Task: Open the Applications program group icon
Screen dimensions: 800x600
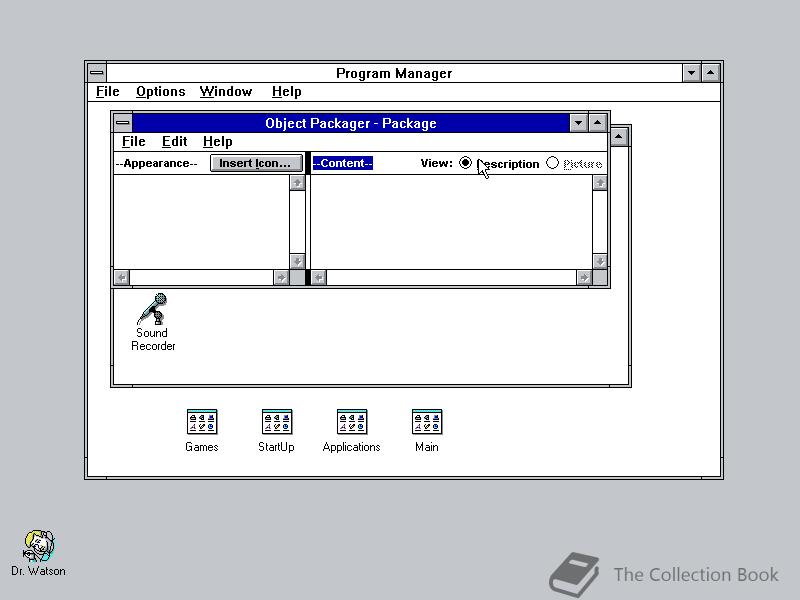Action: 352,431
